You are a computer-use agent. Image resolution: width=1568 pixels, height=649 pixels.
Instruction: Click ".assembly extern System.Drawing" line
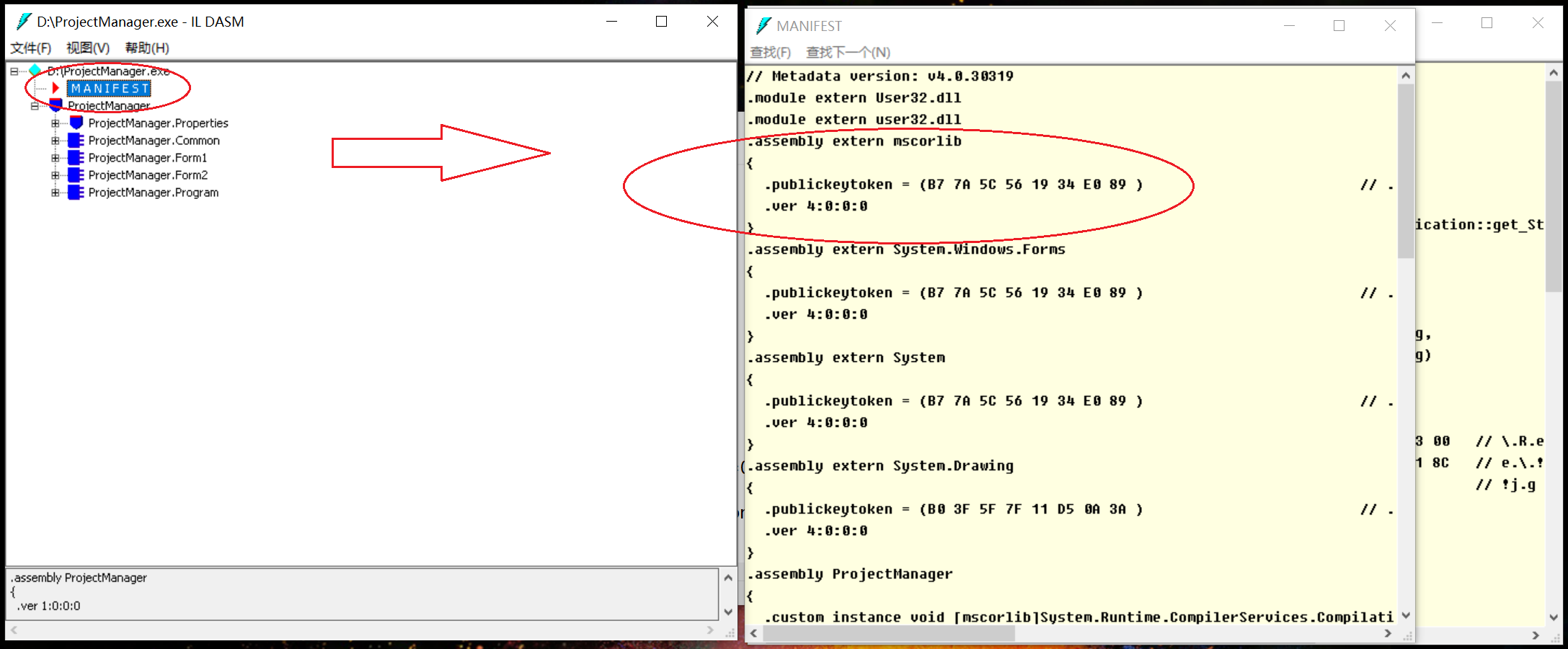tap(880, 466)
